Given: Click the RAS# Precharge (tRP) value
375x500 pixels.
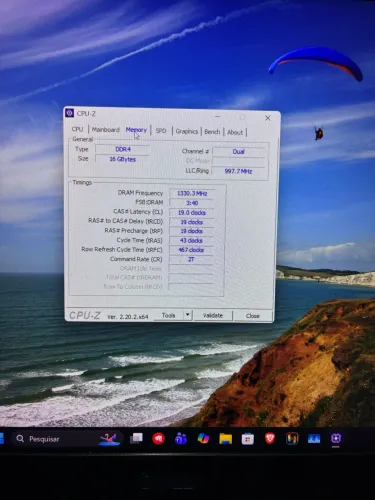Looking at the screenshot, I should 192,231.
